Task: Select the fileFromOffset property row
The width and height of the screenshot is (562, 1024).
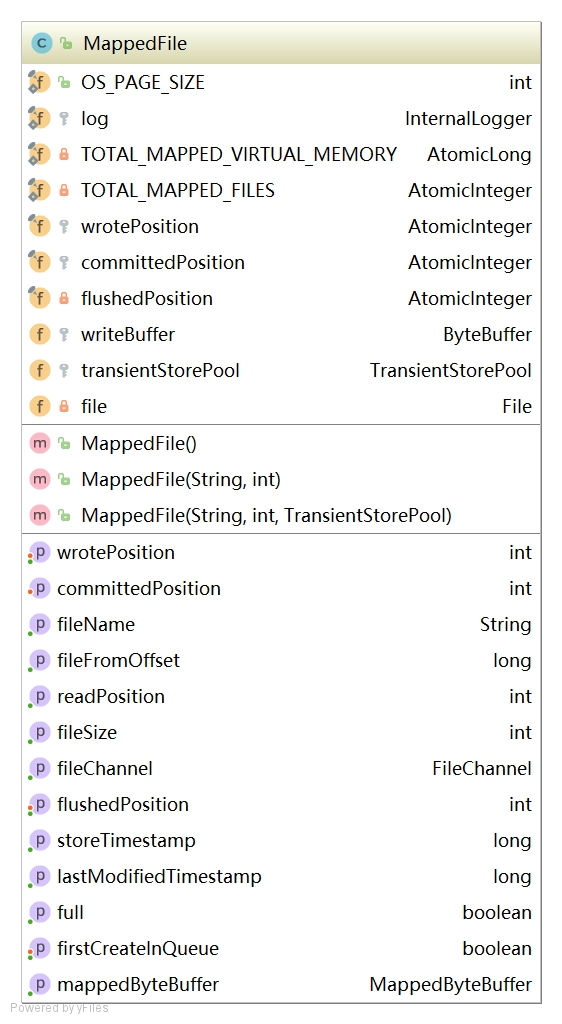Action: [281, 661]
